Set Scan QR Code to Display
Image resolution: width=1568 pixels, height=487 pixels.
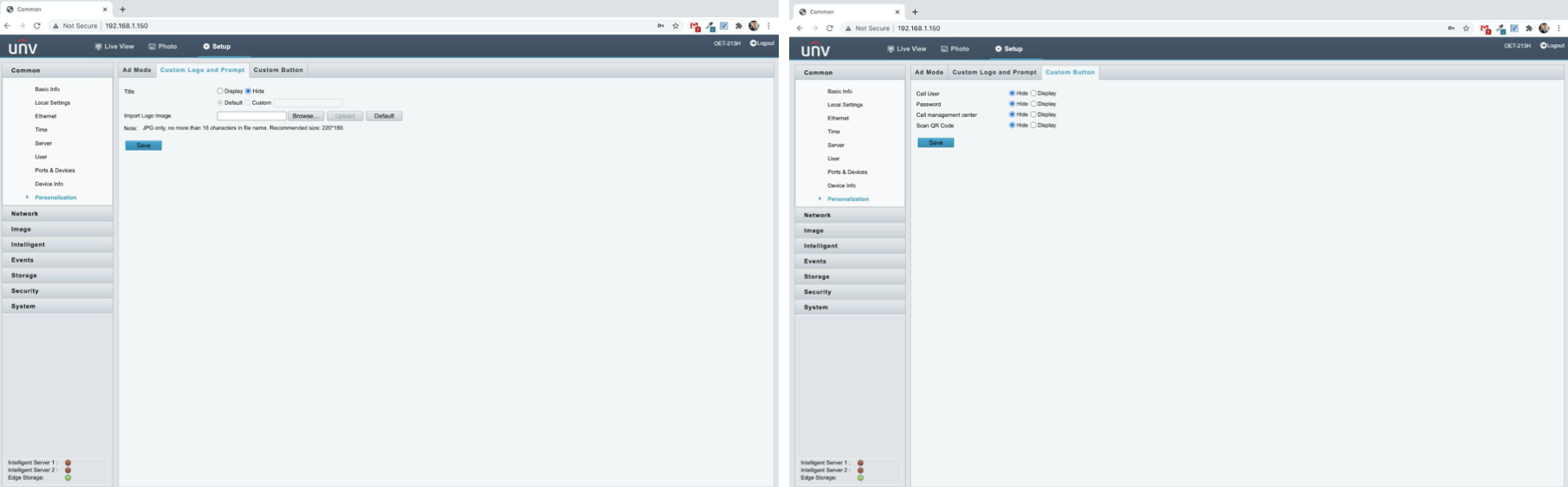point(1033,126)
